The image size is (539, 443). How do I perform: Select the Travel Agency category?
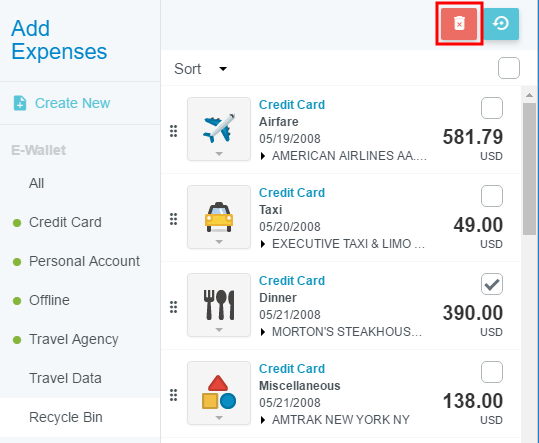pos(74,339)
